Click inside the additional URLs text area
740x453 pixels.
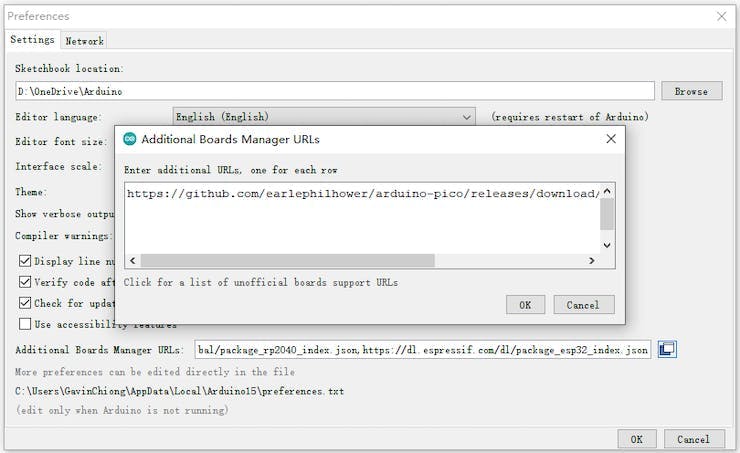[362, 219]
